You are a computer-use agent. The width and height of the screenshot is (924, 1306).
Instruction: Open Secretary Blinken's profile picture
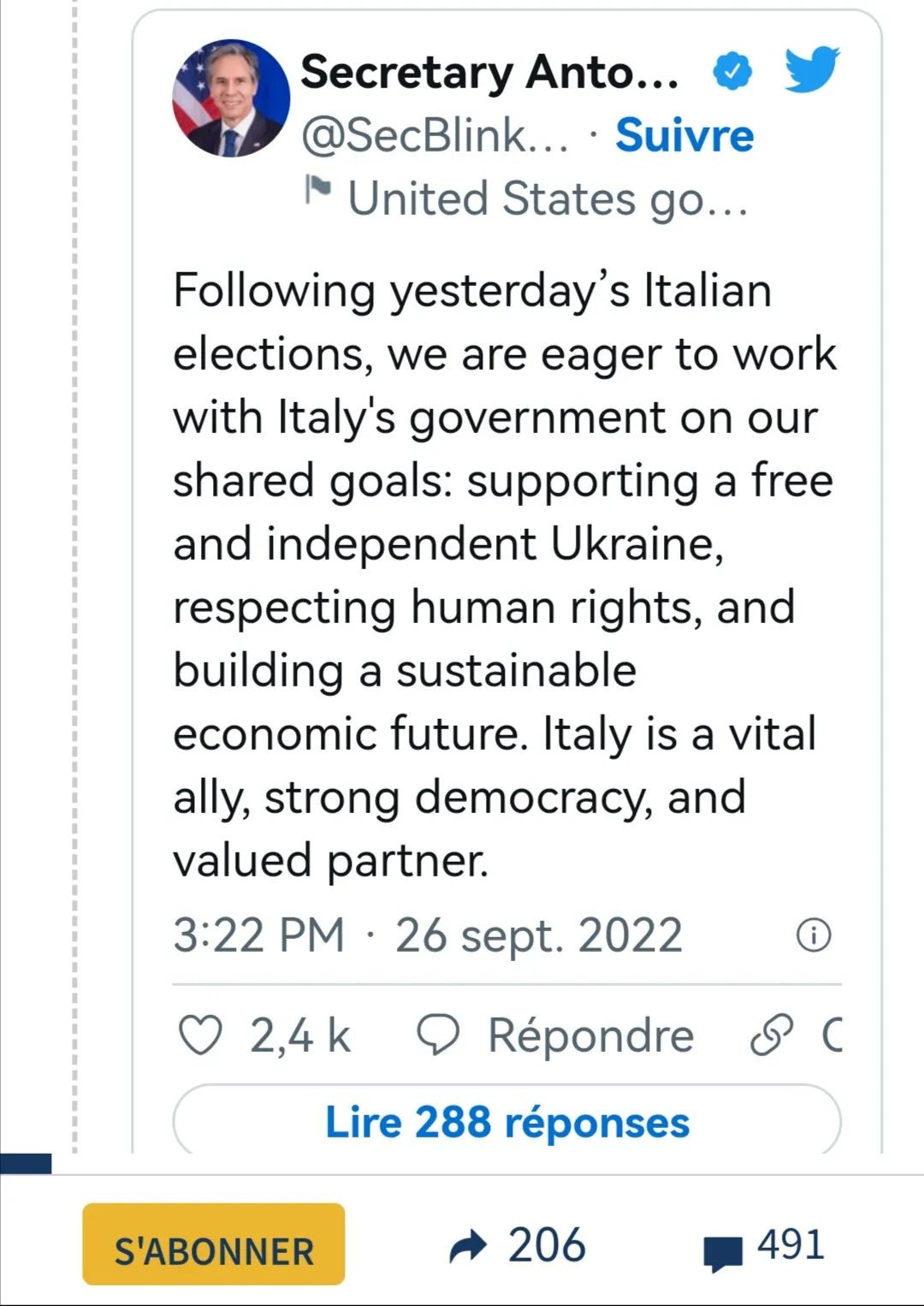click(x=231, y=98)
